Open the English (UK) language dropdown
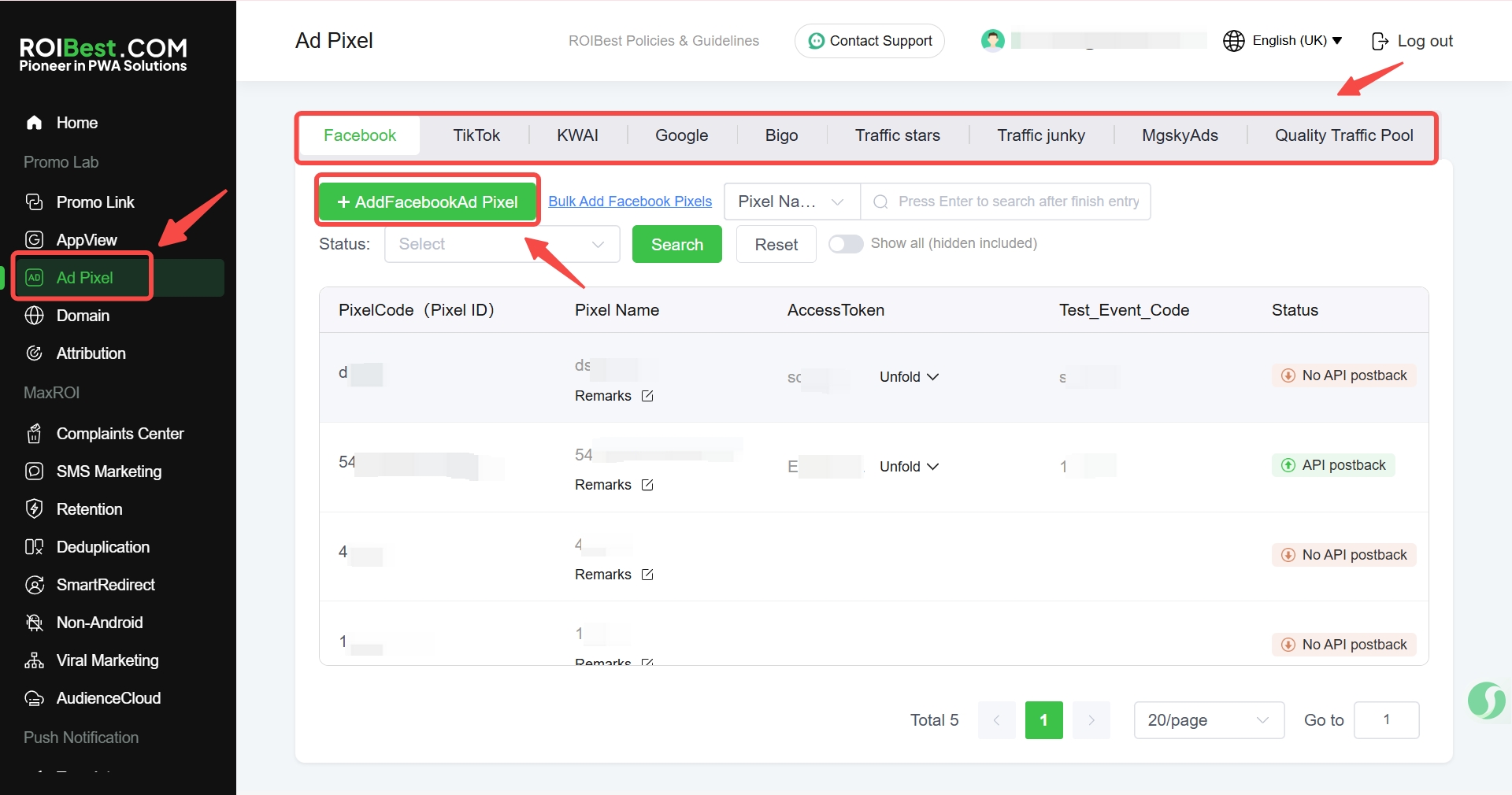The image size is (1512, 795). [x=1297, y=41]
